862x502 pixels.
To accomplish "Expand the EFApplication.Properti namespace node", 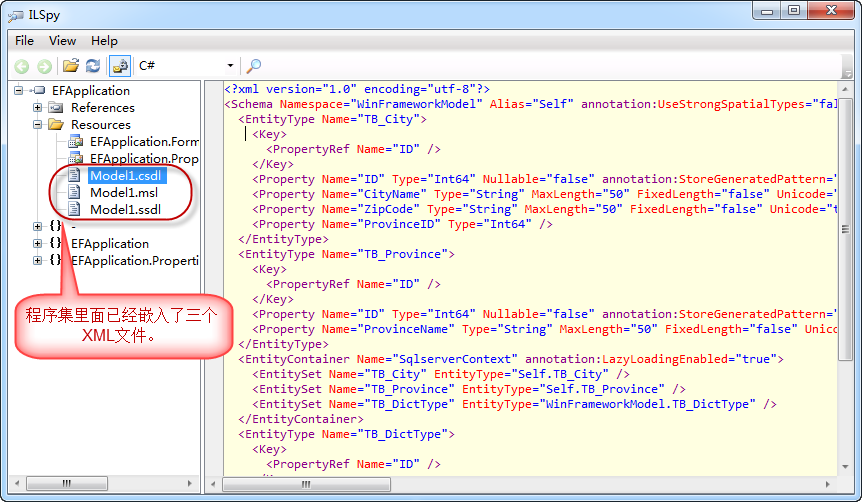I will coord(37,260).
